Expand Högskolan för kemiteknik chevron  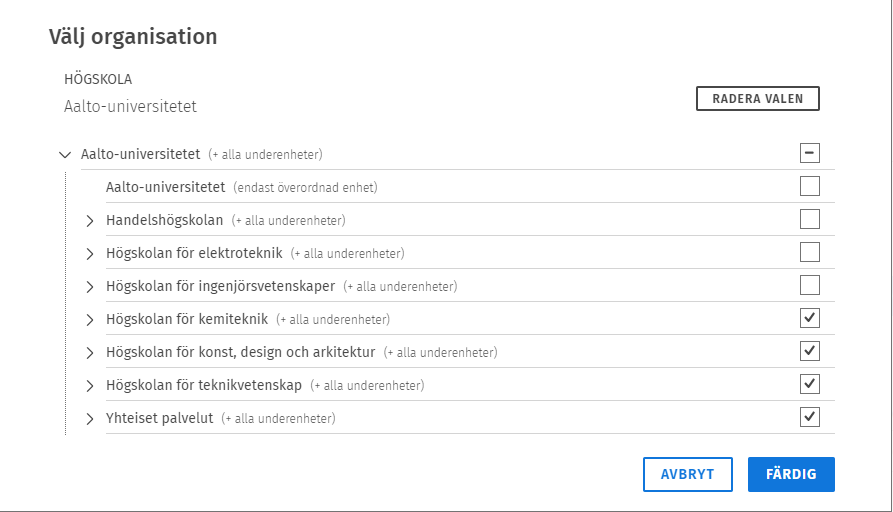89,319
